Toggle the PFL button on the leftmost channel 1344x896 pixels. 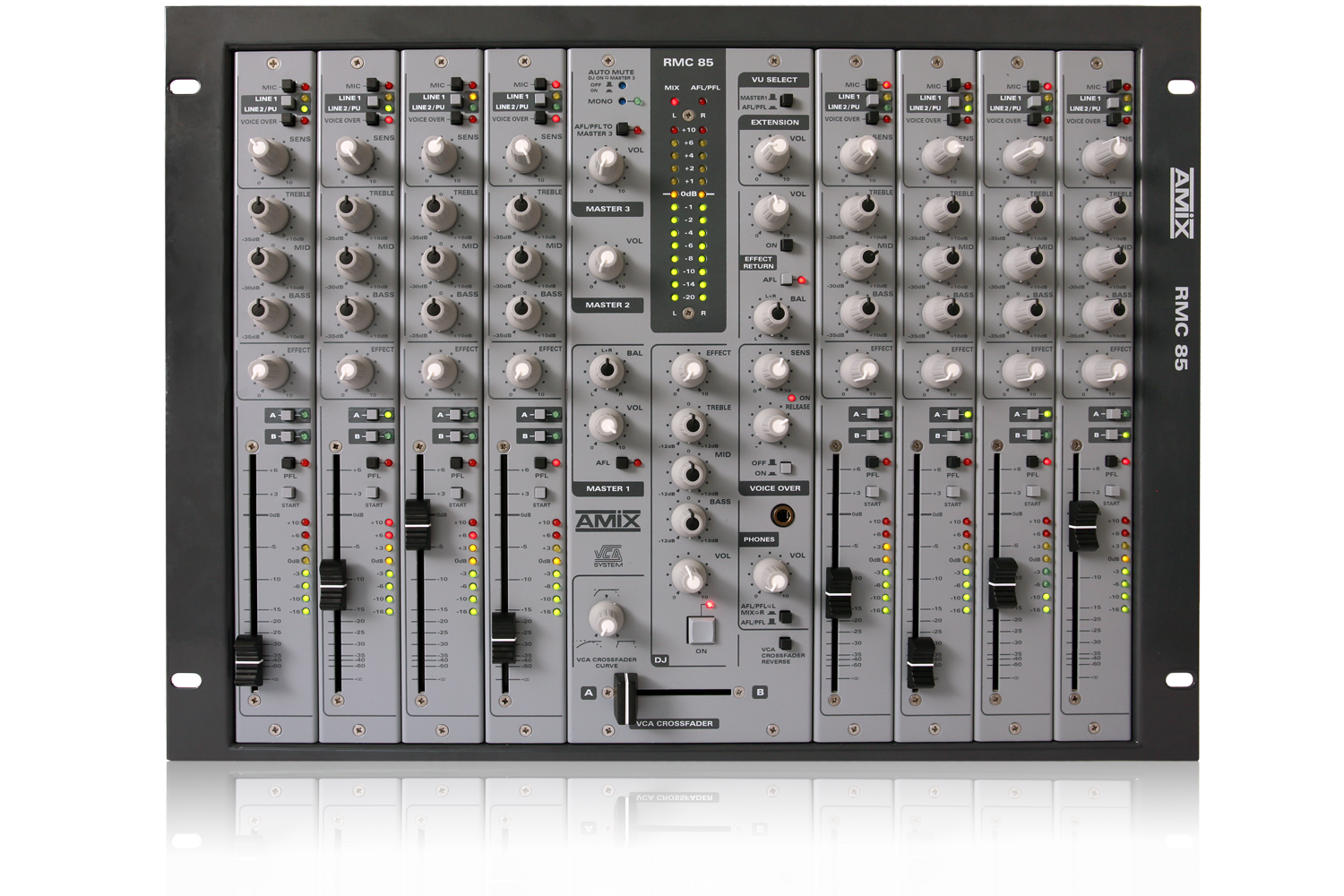289,463
